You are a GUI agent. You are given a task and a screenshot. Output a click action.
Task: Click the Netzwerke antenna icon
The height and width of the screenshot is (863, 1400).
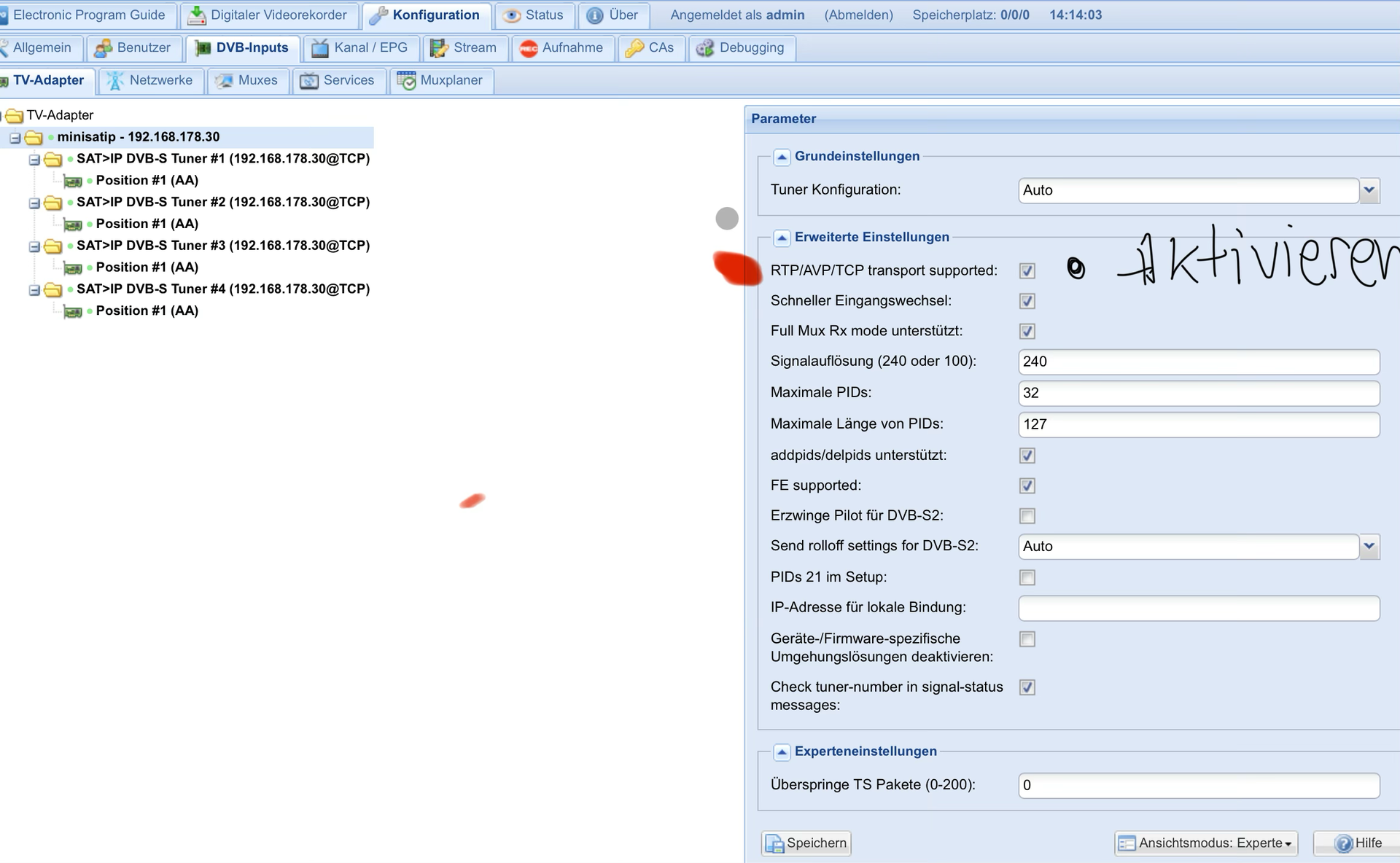coord(115,81)
